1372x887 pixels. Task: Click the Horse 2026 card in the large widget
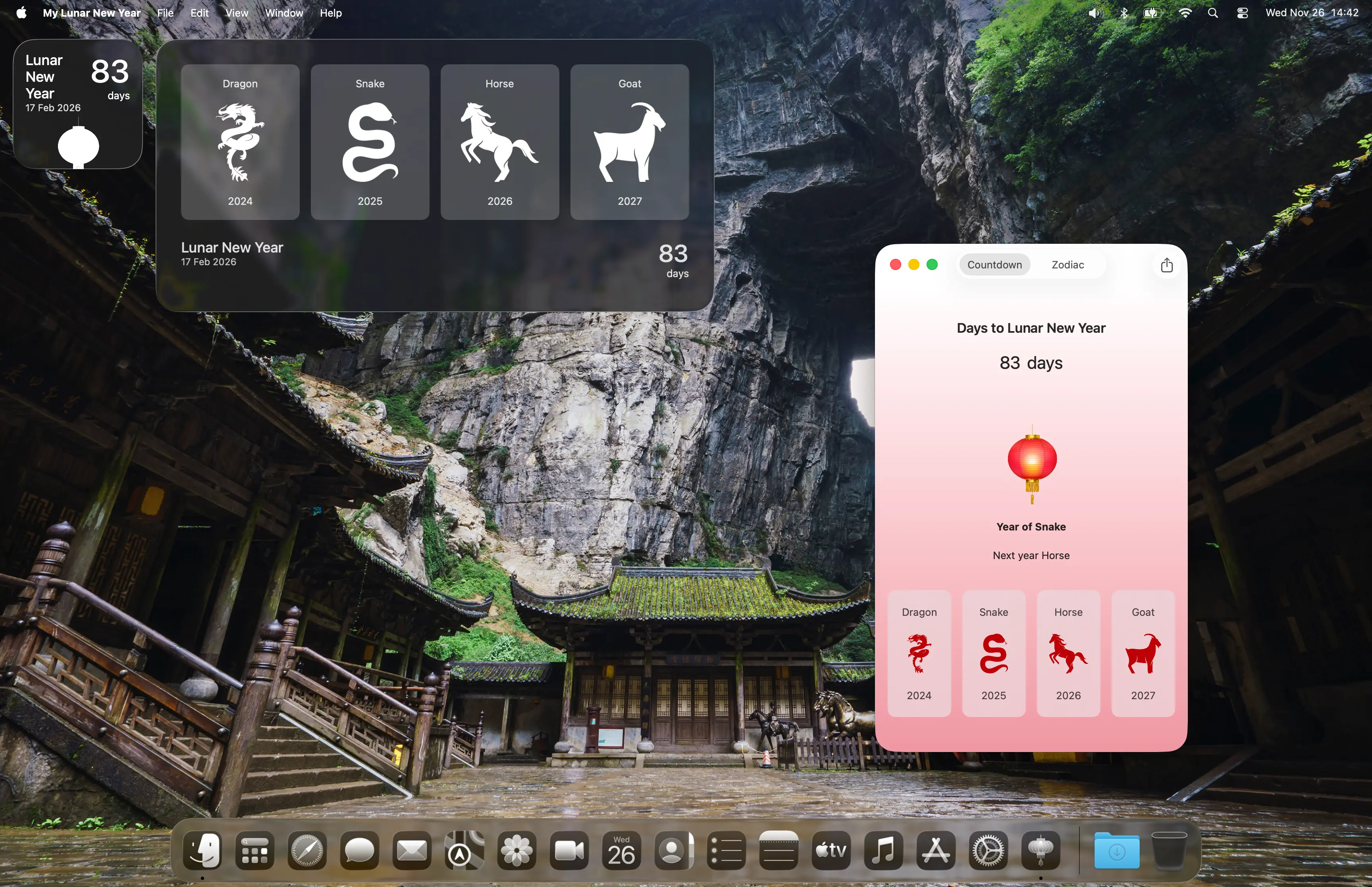[500, 142]
